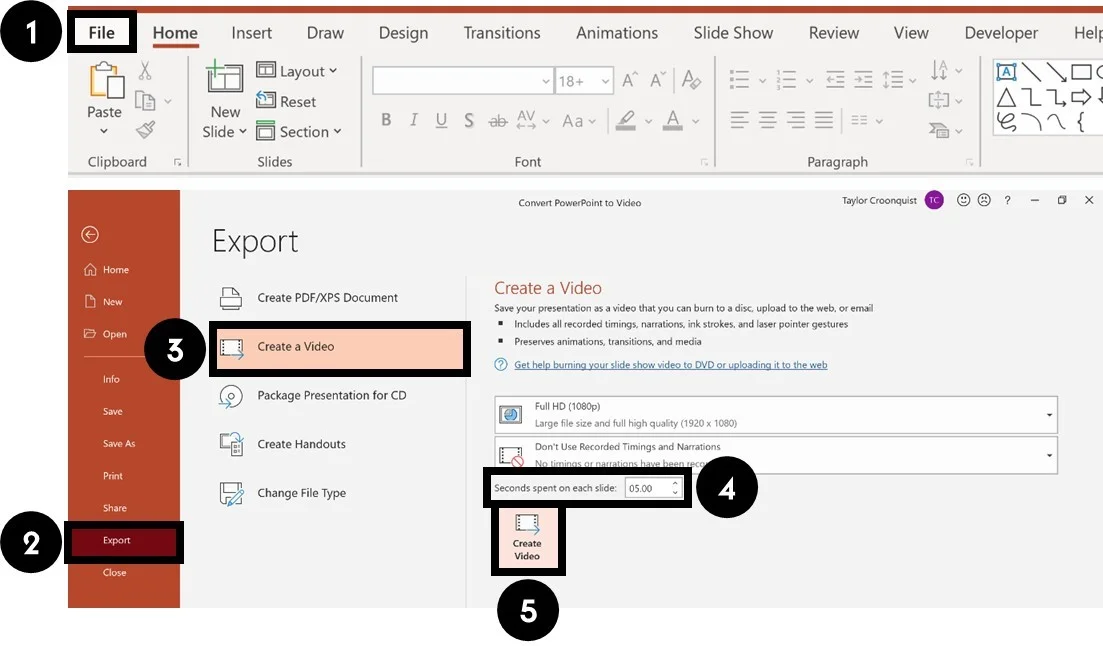The height and width of the screenshot is (646, 1103).
Task: Switch to the Insert ribbon tab
Action: point(251,33)
